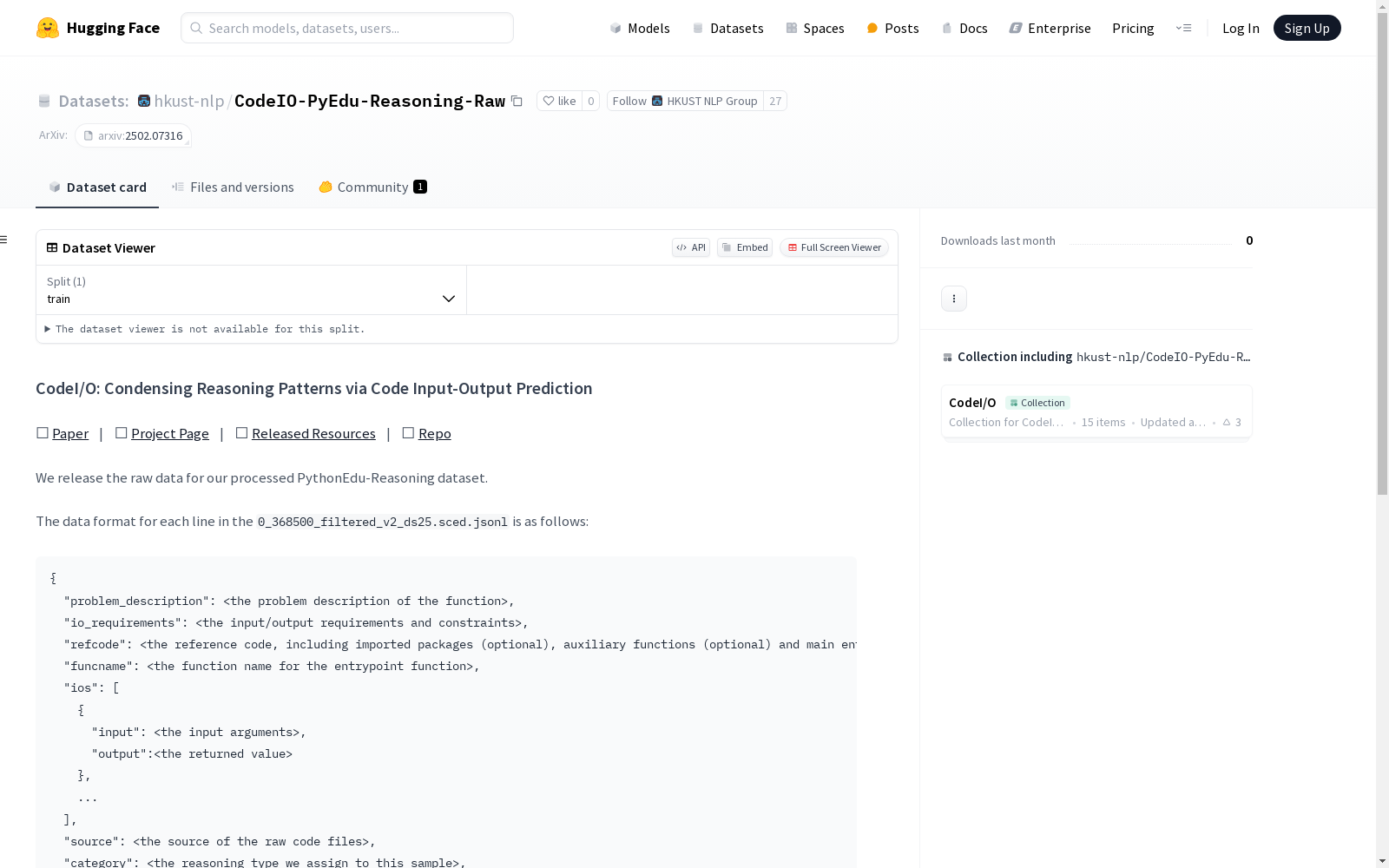Open the hkust-nlp organization link
Screen dimensions: 1389x868
pos(189,101)
